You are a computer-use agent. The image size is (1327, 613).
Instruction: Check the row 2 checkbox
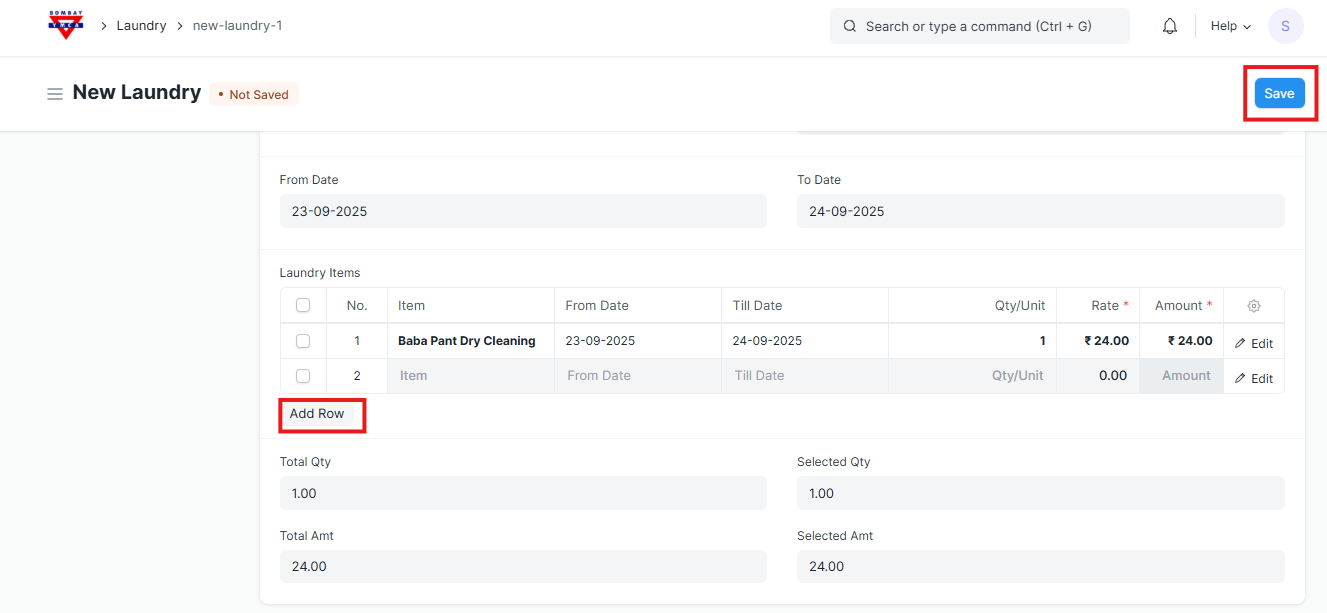point(303,376)
